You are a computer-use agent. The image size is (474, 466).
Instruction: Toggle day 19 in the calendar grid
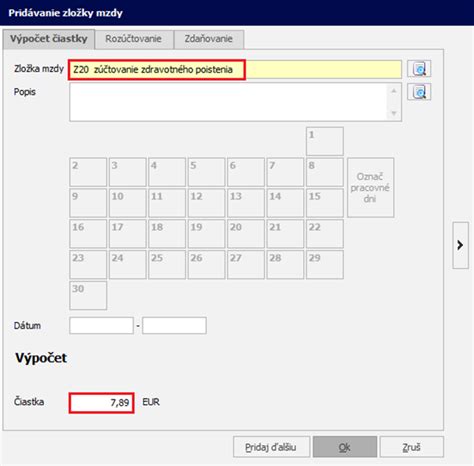pyautogui.click(x=206, y=234)
